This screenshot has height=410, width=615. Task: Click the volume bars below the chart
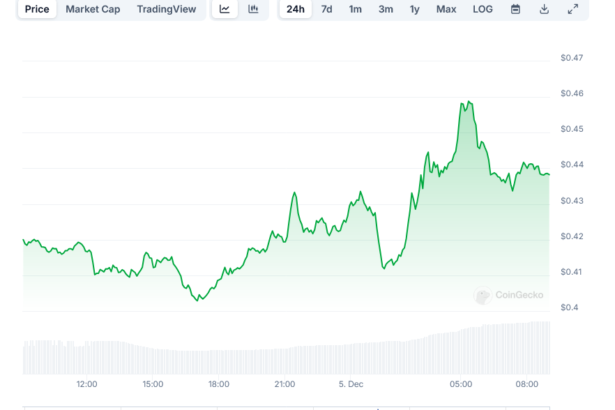300,360
